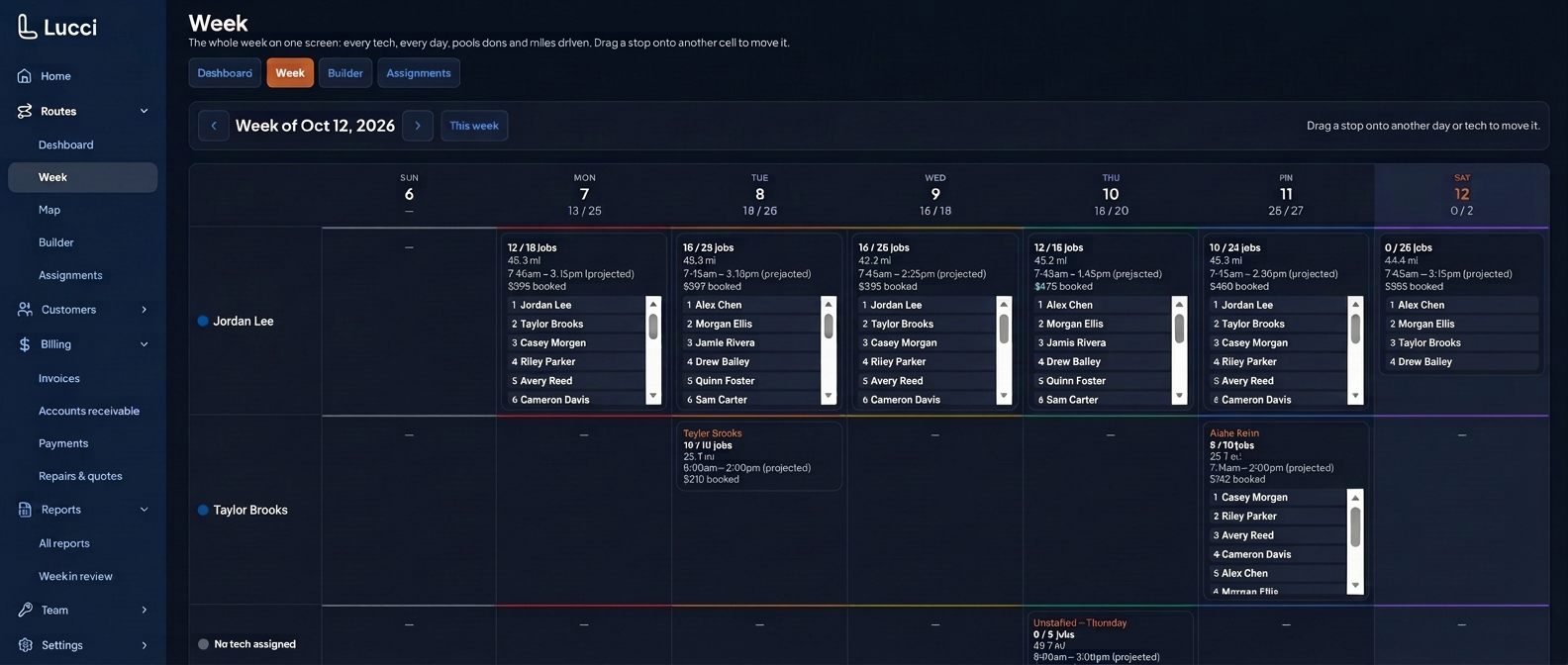This screenshot has height=665, width=1568.
Task: Click the Billing dollar icon
Action: point(25,344)
